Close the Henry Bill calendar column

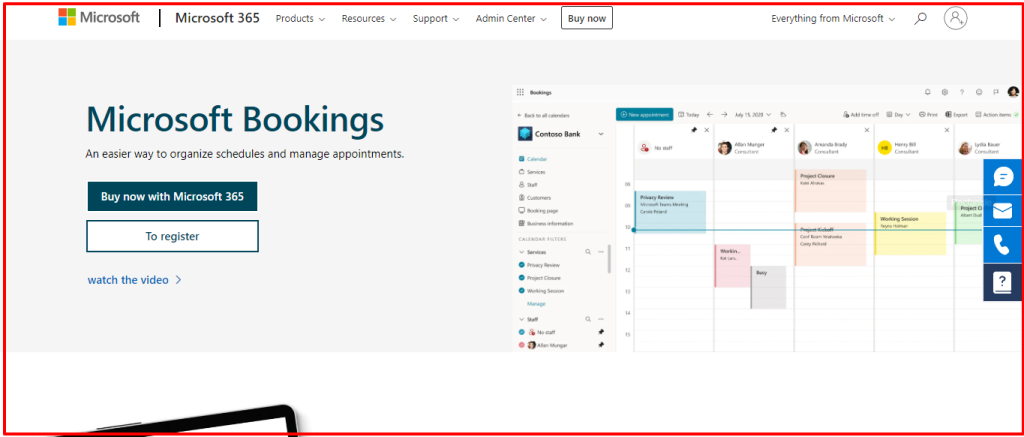tap(946, 130)
